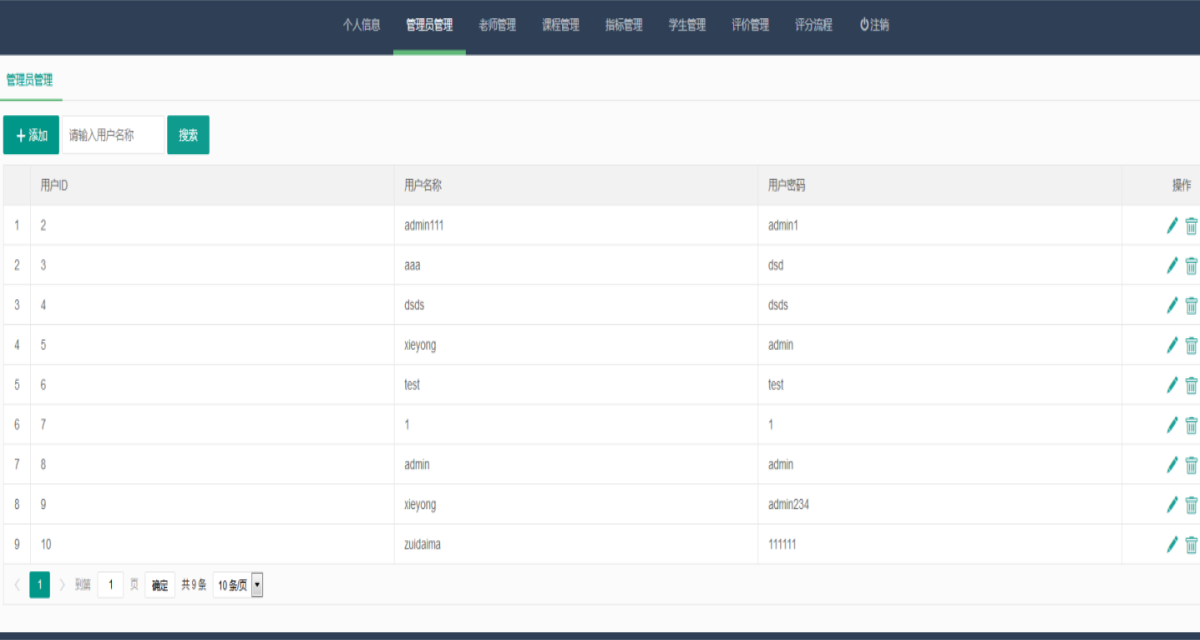Viewport: 1200px width, 640px height.
Task: Click page number 1 button
Action: point(40,585)
